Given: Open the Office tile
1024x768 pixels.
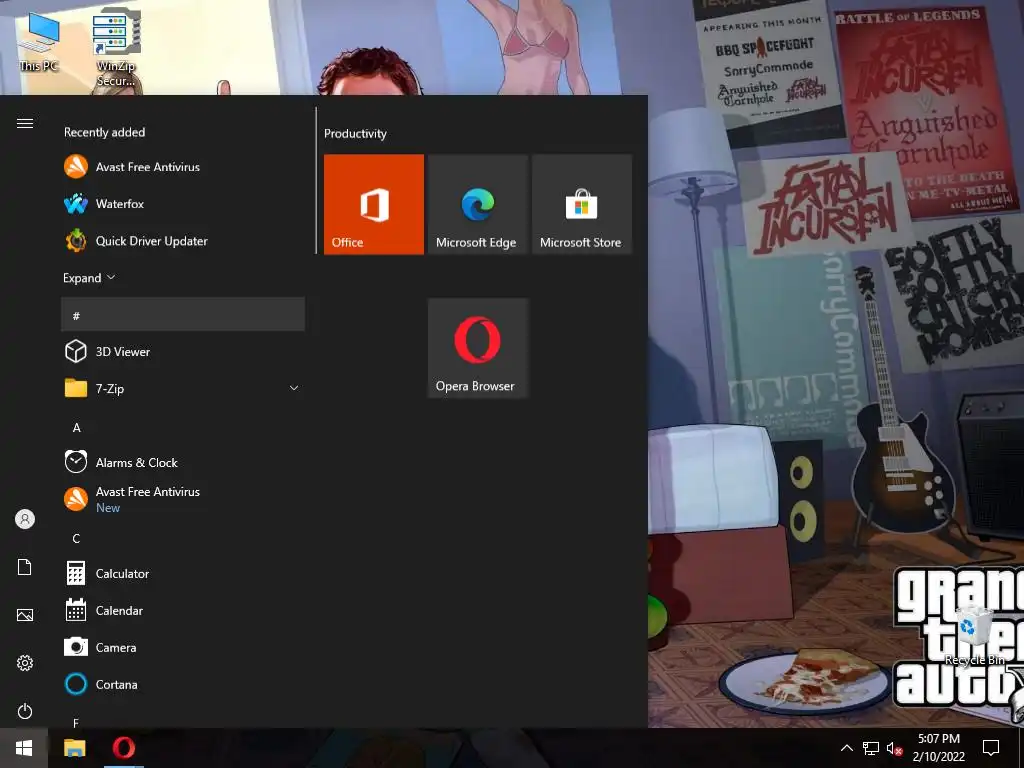Looking at the screenshot, I should pyautogui.click(x=374, y=204).
